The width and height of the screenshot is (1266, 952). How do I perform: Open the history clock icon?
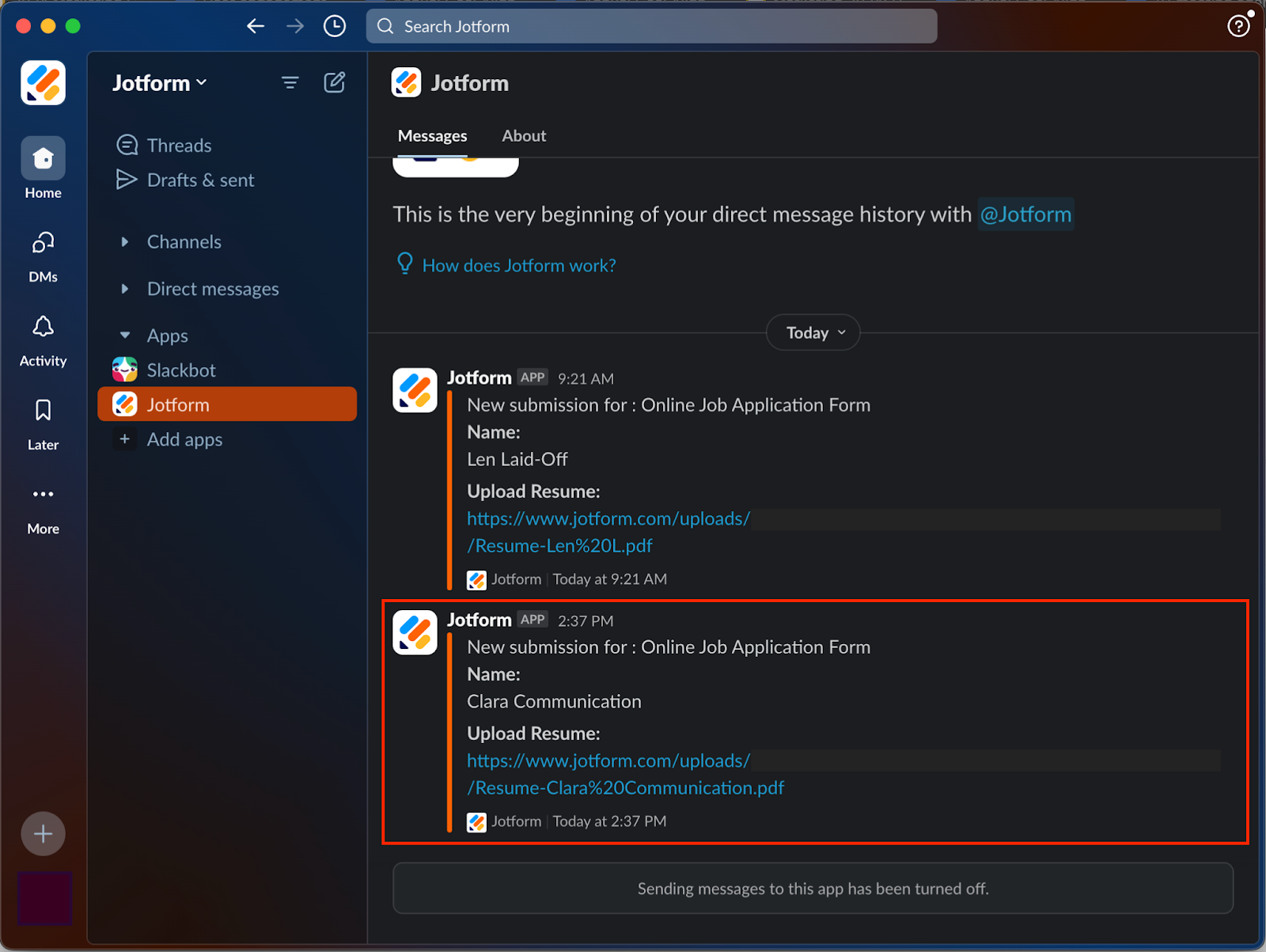click(x=335, y=26)
